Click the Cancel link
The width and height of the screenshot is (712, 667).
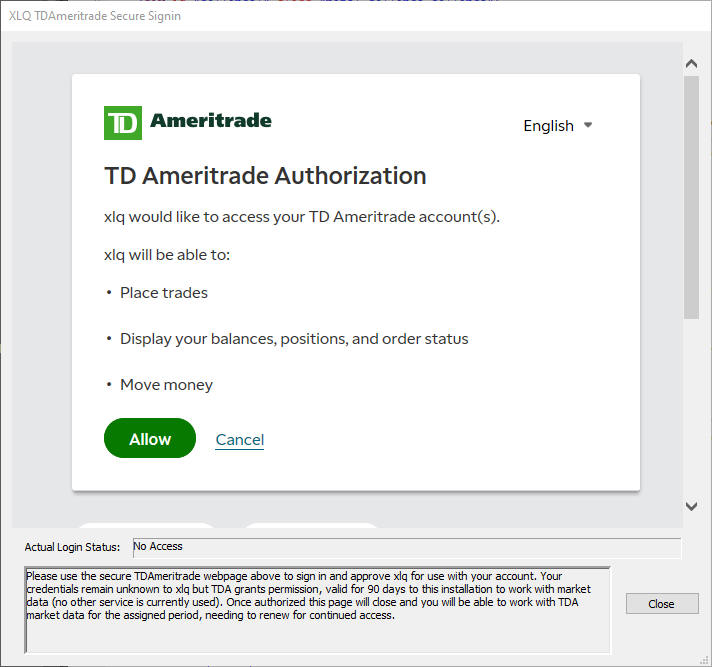pyautogui.click(x=240, y=440)
